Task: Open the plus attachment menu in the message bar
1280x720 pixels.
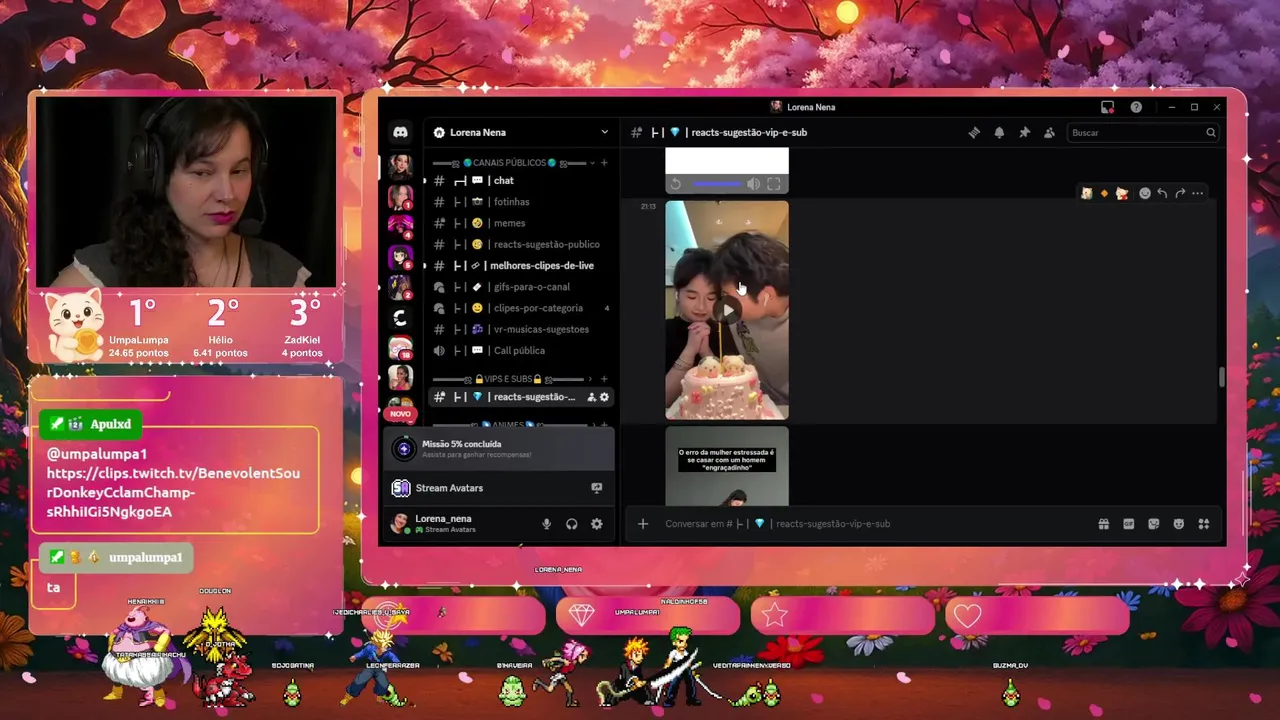Action: (643, 524)
